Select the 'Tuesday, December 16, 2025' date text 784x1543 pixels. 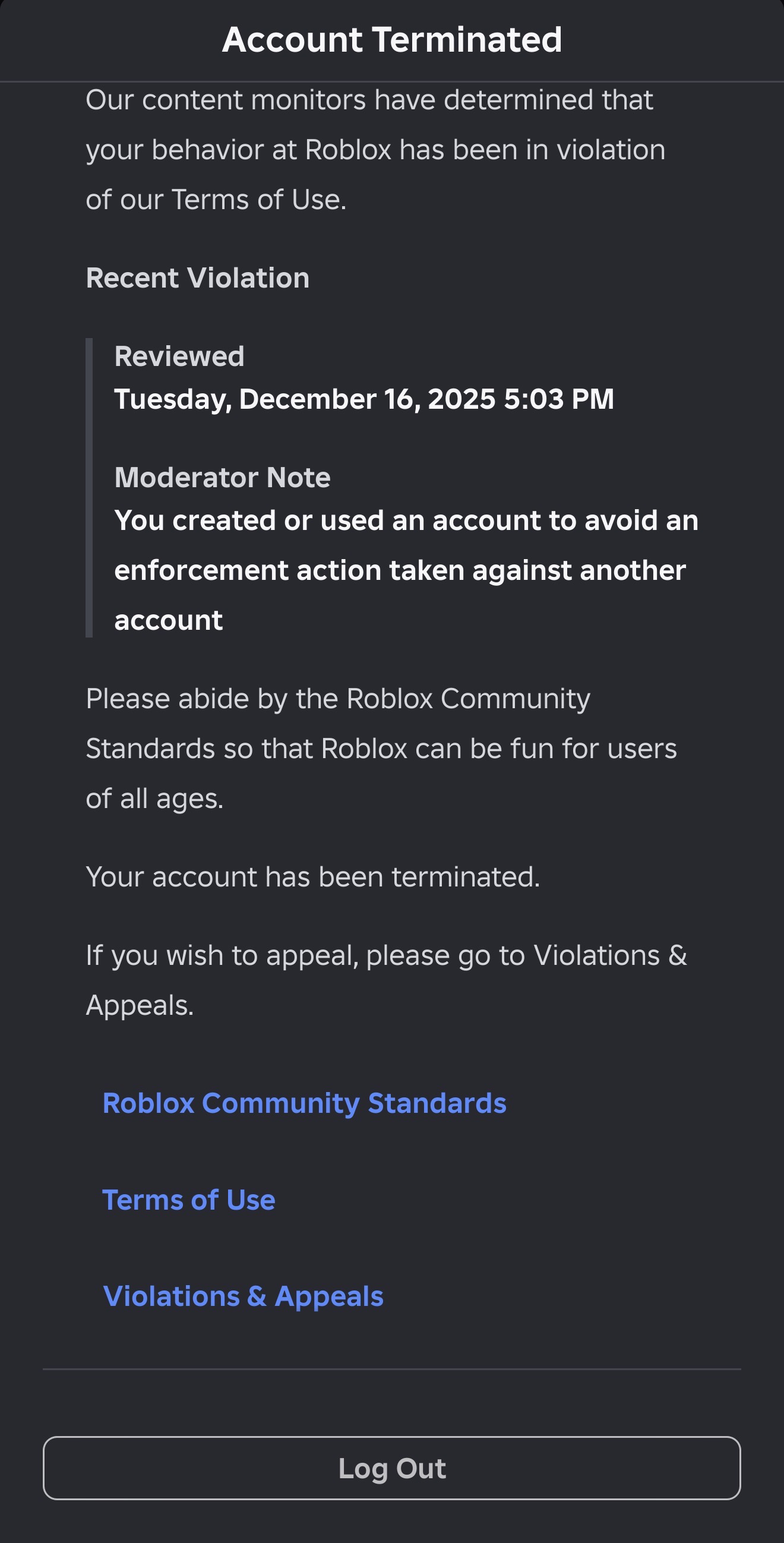point(305,399)
